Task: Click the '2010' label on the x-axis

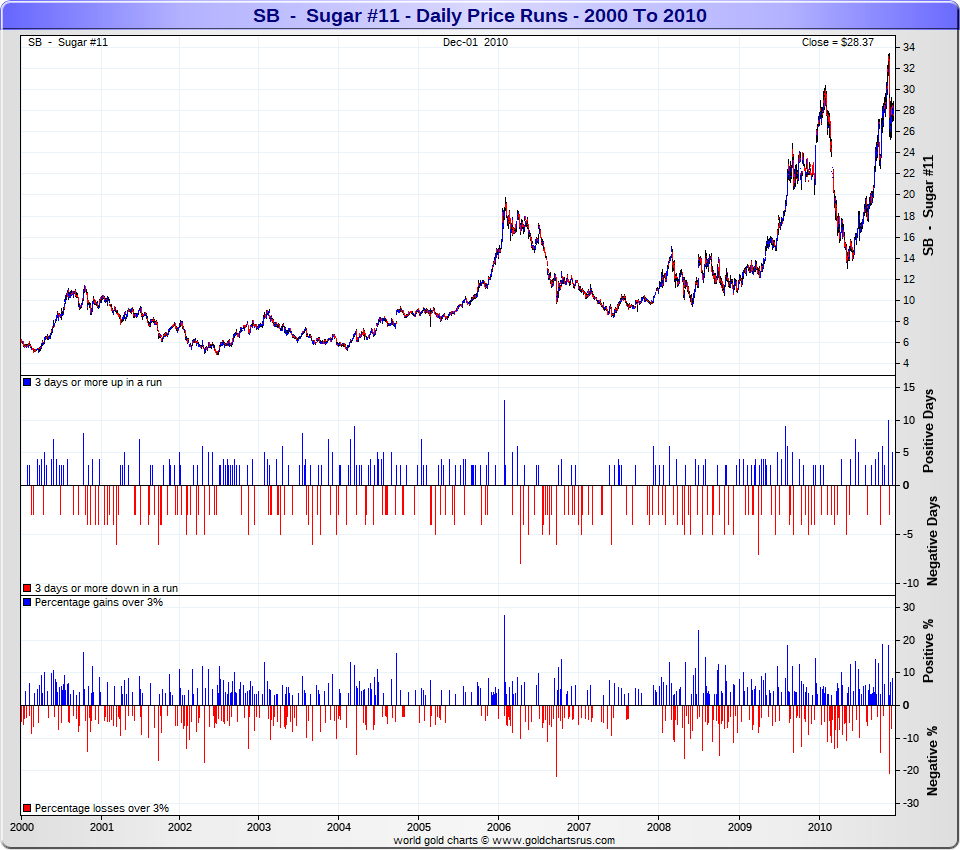Action: 820,827
